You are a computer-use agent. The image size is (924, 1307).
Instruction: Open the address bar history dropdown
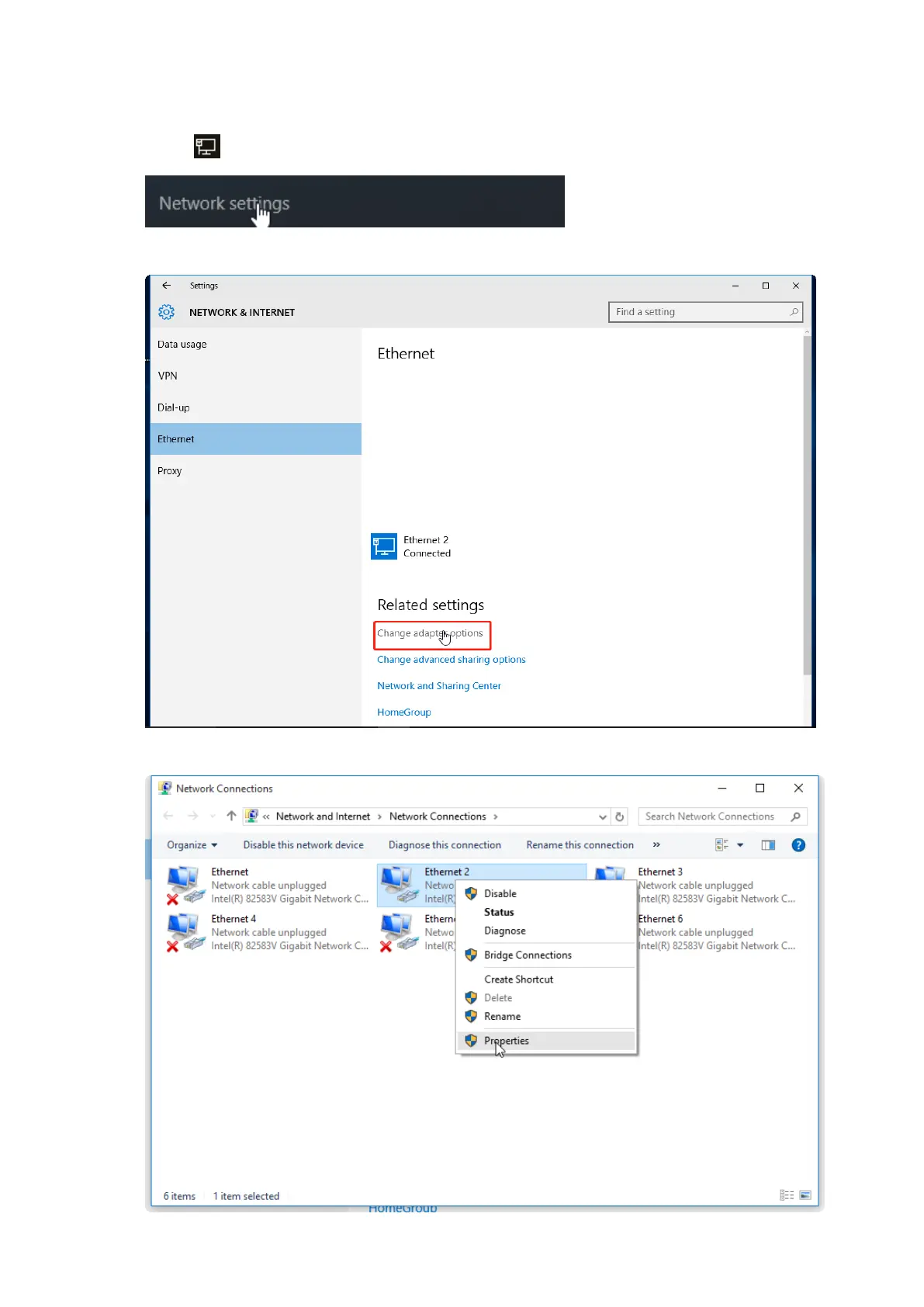pyautogui.click(x=603, y=816)
